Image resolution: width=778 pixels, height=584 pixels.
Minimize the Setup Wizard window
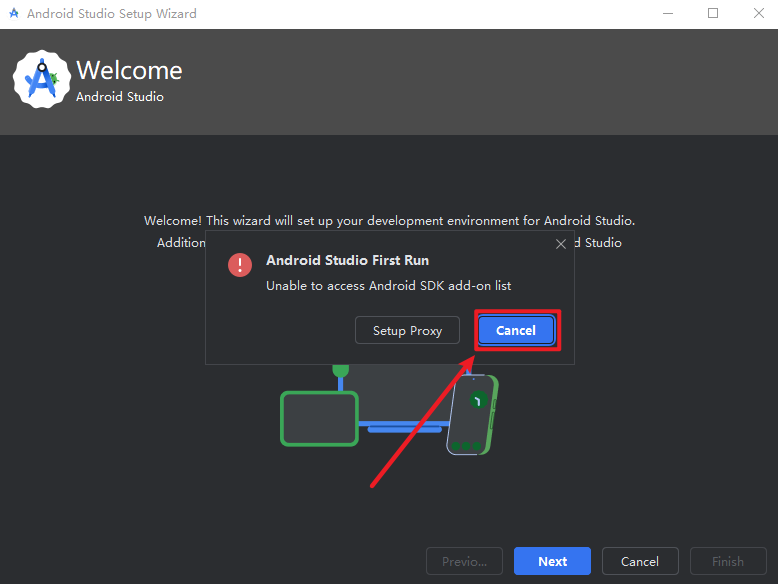(x=665, y=14)
